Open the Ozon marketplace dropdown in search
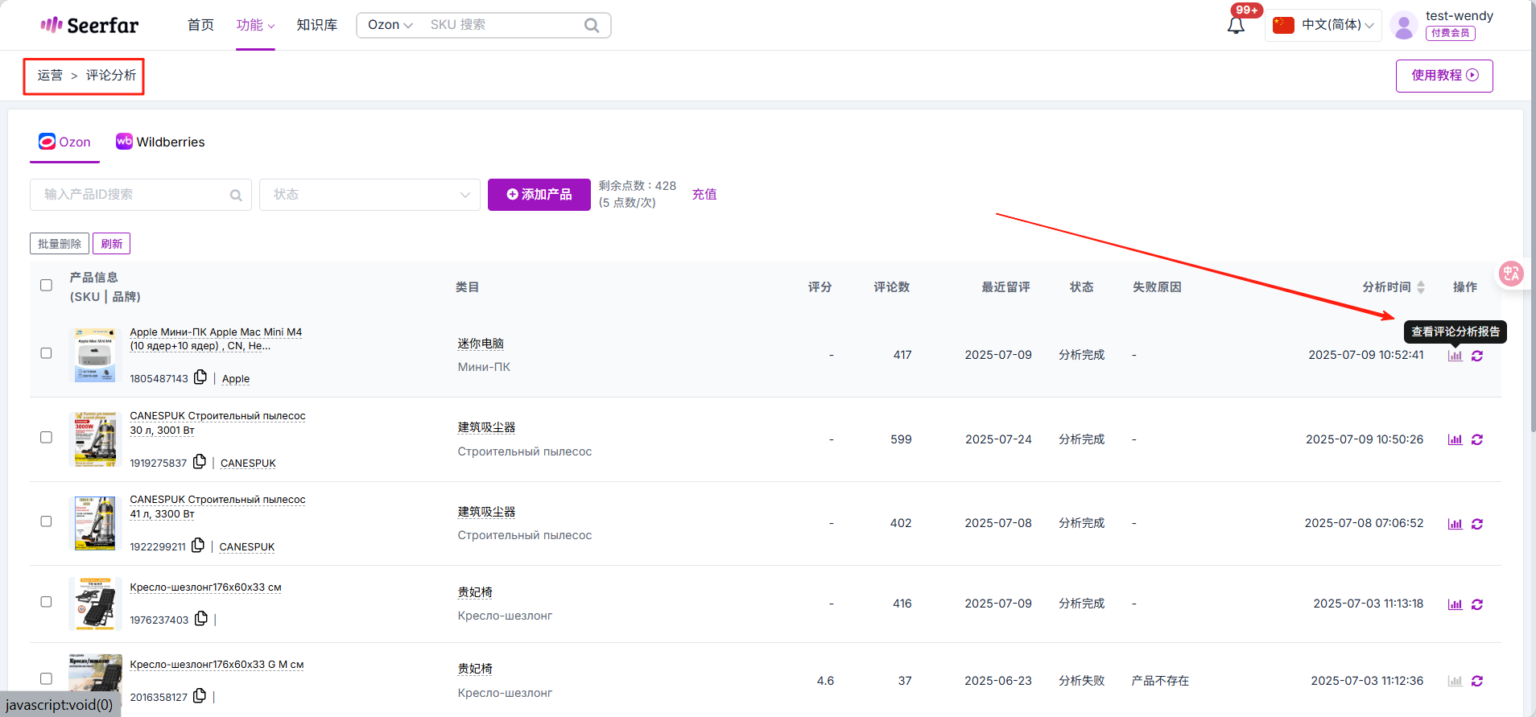The image size is (1536, 717). pos(388,24)
